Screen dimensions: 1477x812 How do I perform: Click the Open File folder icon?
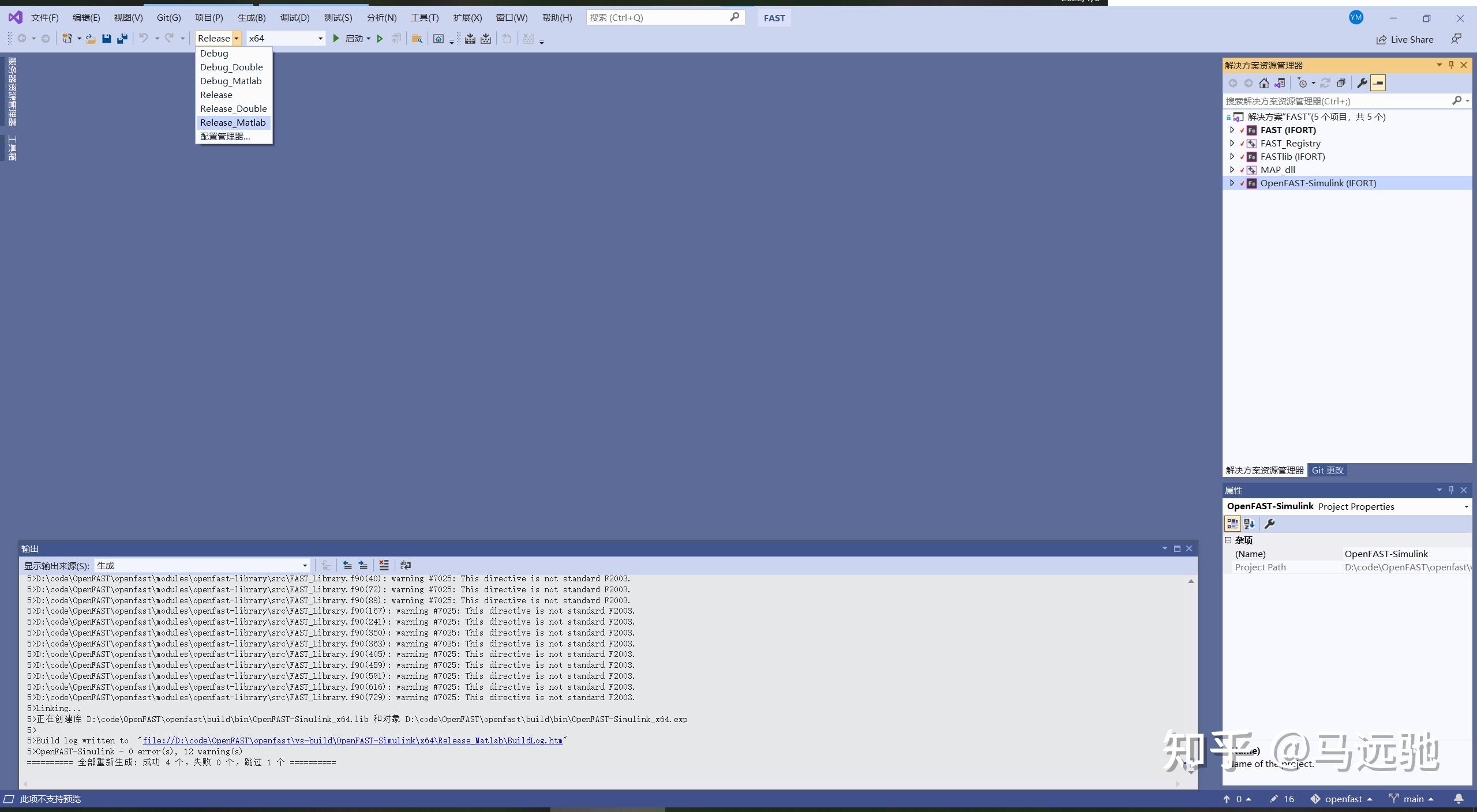click(x=91, y=39)
